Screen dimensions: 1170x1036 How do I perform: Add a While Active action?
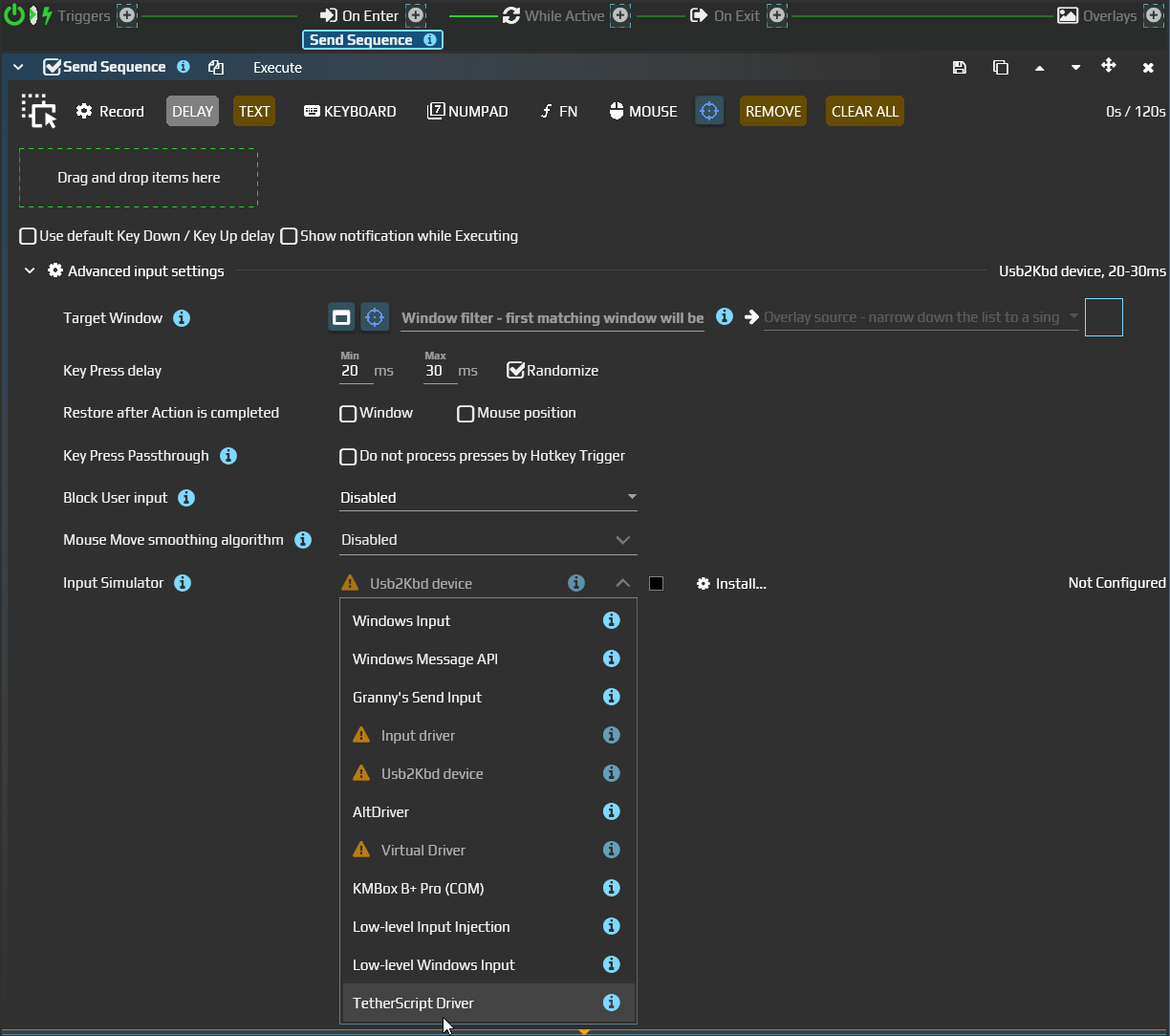coord(619,15)
